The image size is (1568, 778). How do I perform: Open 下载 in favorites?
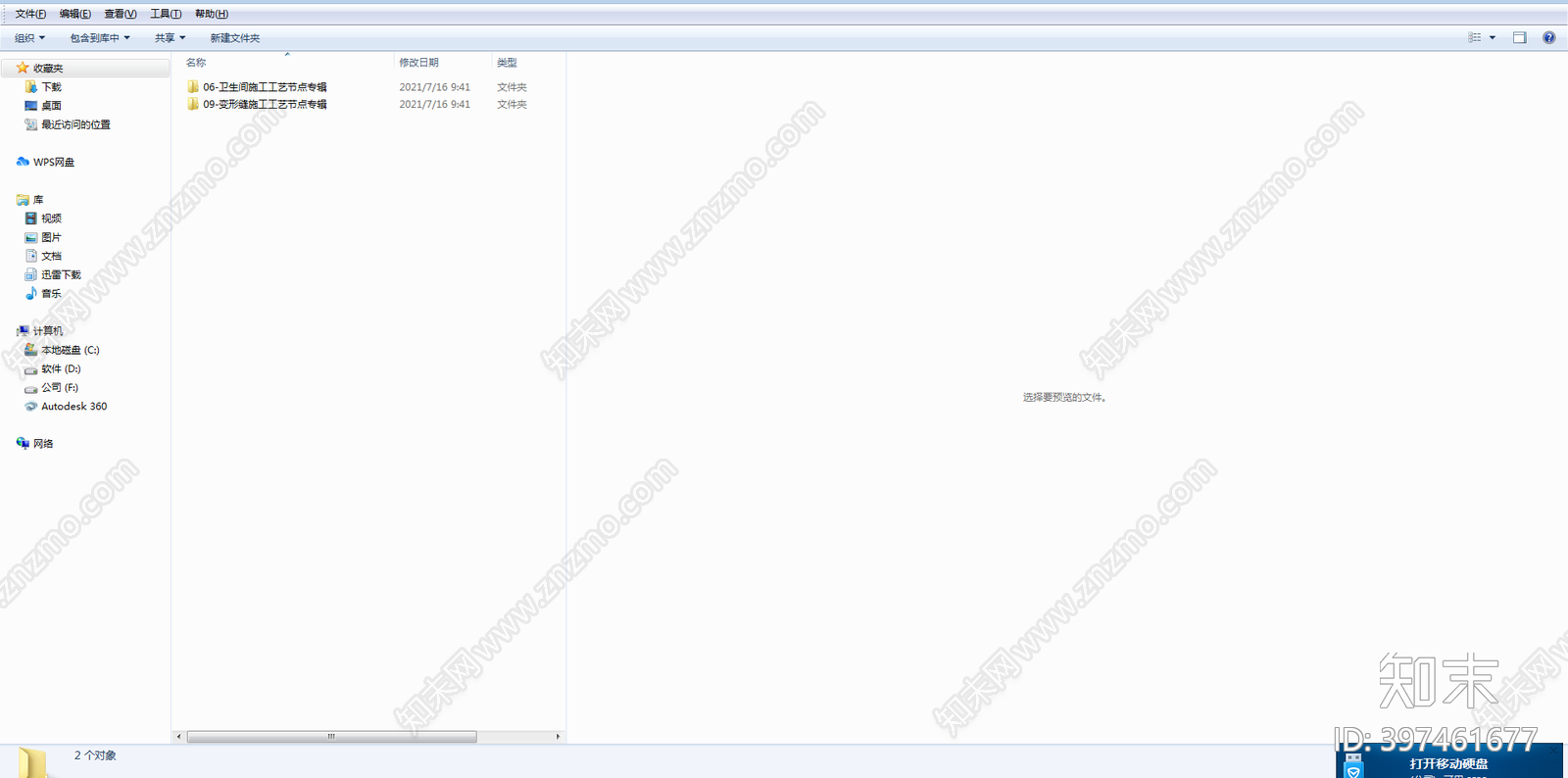tap(51, 87)
